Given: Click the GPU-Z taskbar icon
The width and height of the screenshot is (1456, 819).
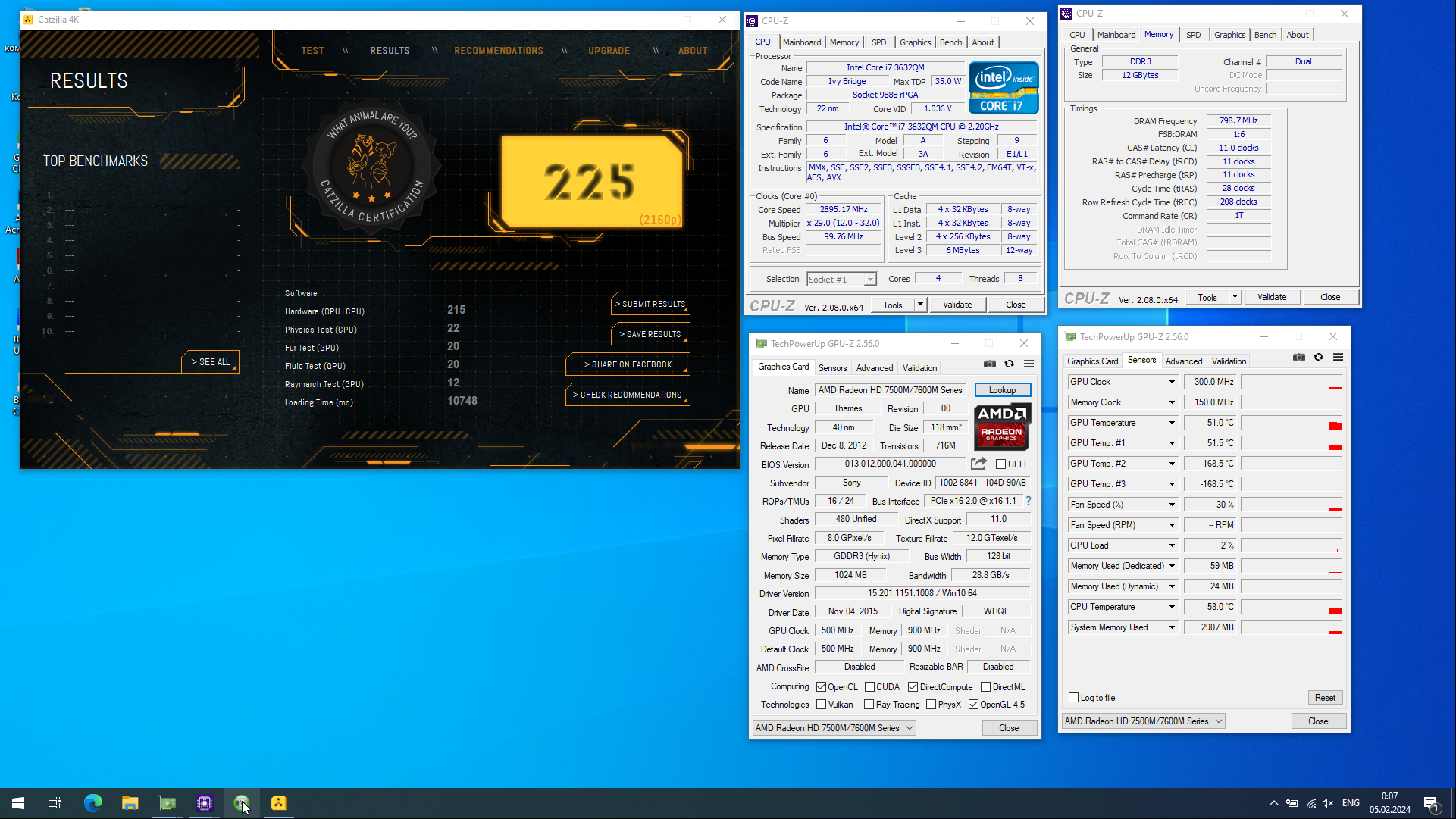Looking at the screenshot, I should pos(168,803).
